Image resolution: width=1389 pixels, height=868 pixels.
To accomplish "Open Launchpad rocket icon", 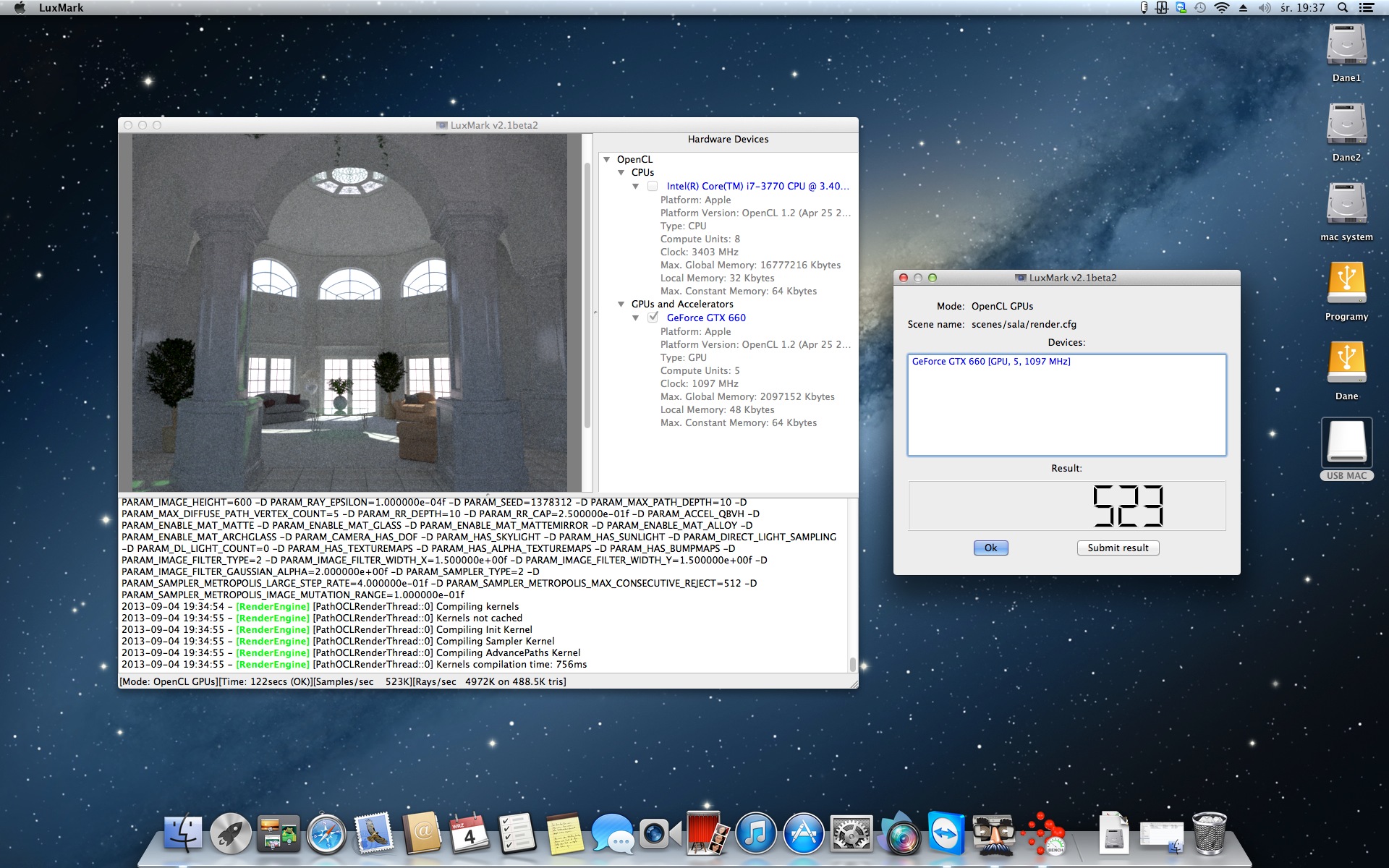I will click(231, 834).
